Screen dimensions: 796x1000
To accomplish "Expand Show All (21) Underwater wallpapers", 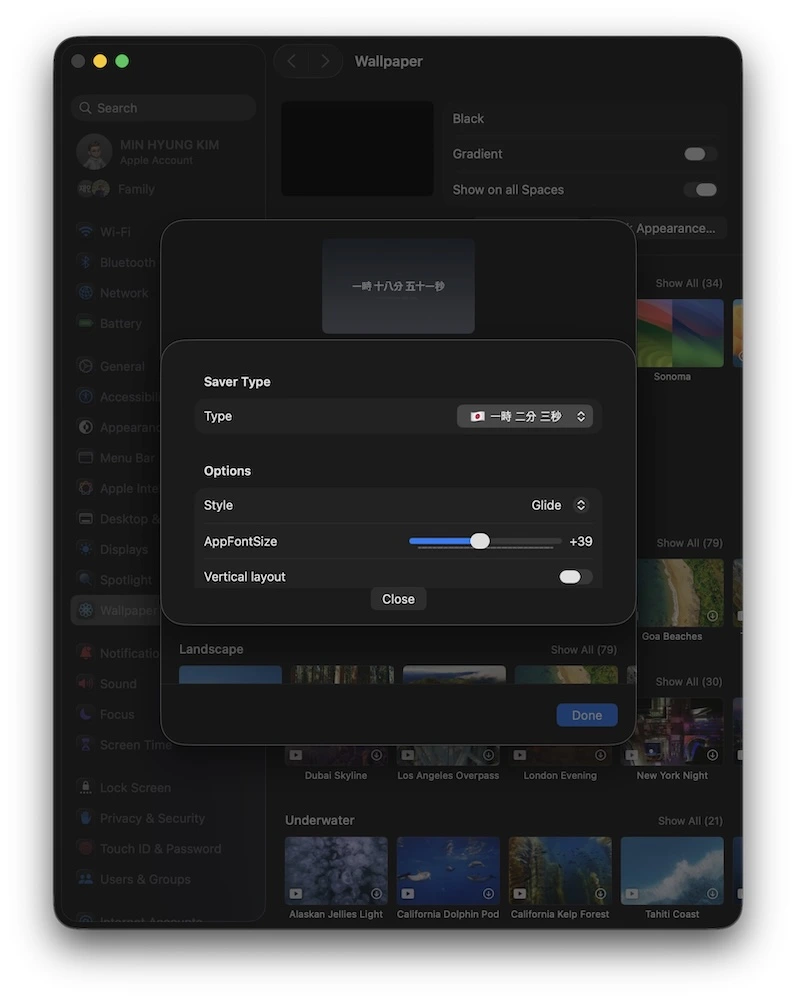I will coord(689,821).
